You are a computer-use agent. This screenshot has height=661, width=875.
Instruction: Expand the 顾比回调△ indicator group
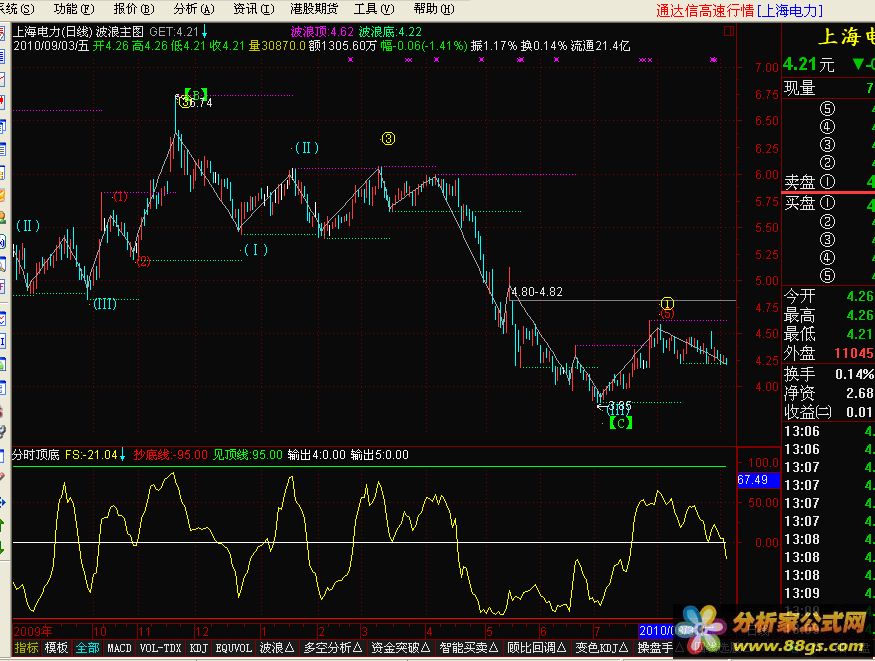tap(537, 648)
